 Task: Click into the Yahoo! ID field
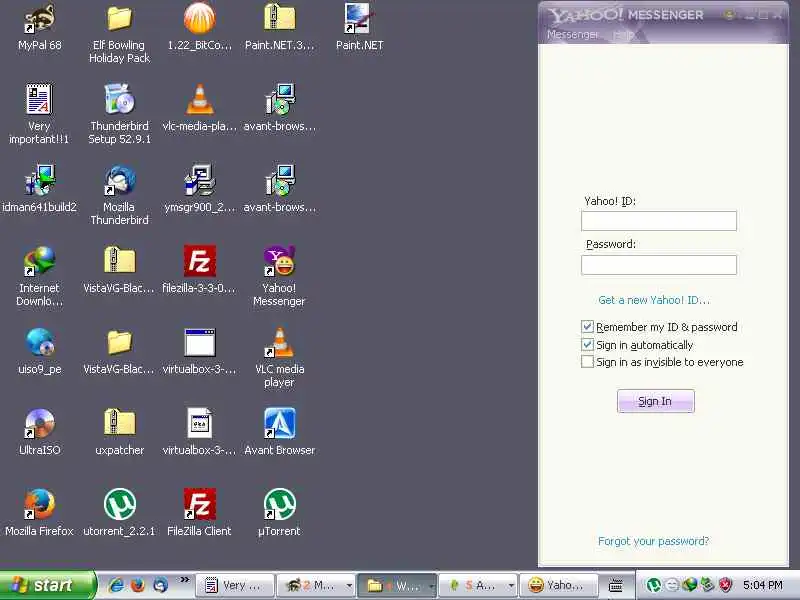(659, 221)
